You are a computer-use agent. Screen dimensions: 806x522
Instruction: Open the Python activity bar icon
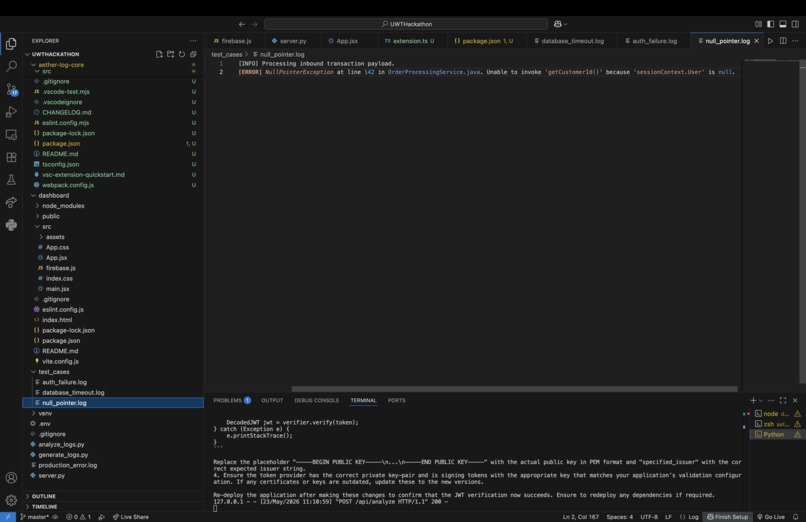[11, 225]
